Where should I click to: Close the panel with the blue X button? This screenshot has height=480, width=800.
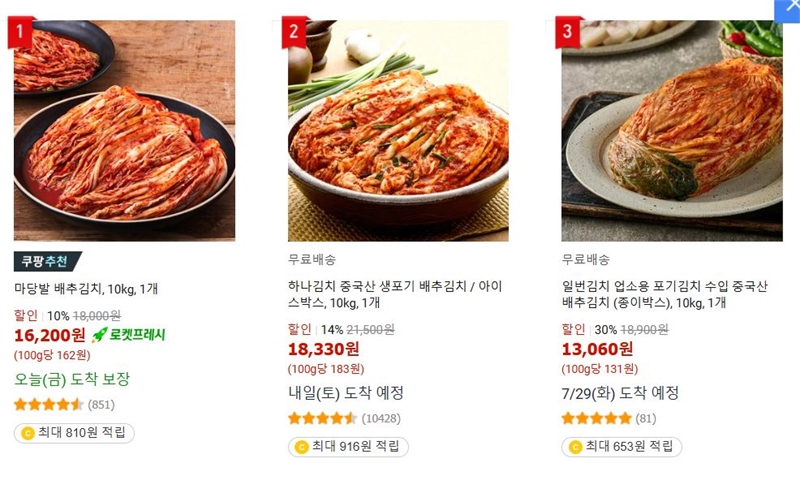click(790, 9)
